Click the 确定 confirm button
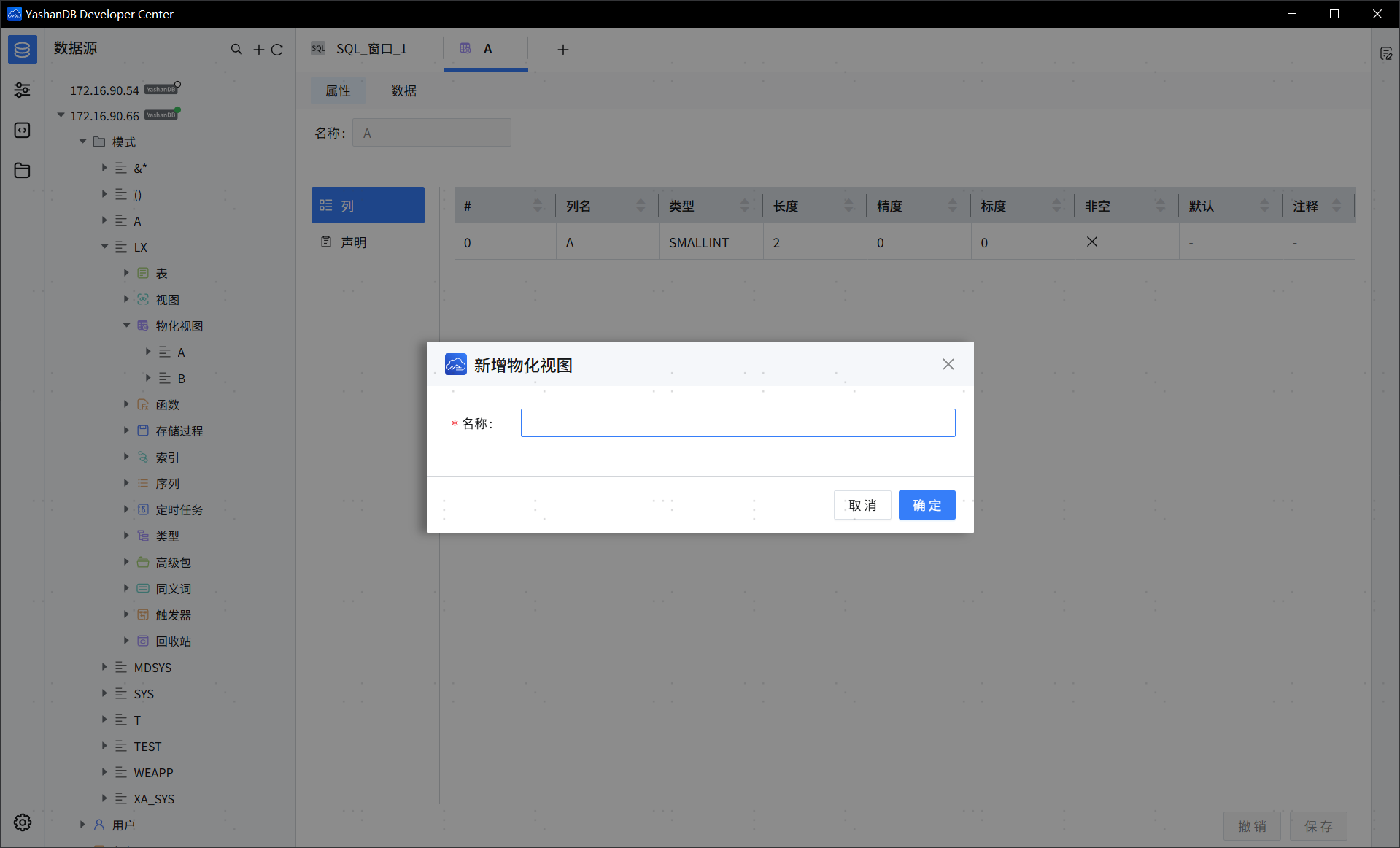The image size is (1400, 848). 927,505
